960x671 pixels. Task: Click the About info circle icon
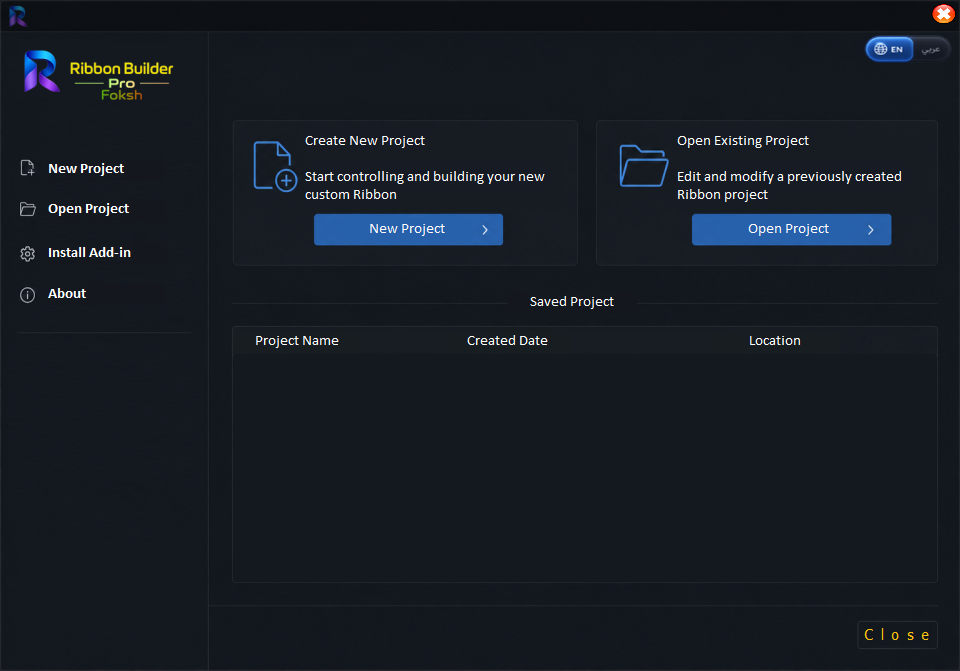click(28, 295)
